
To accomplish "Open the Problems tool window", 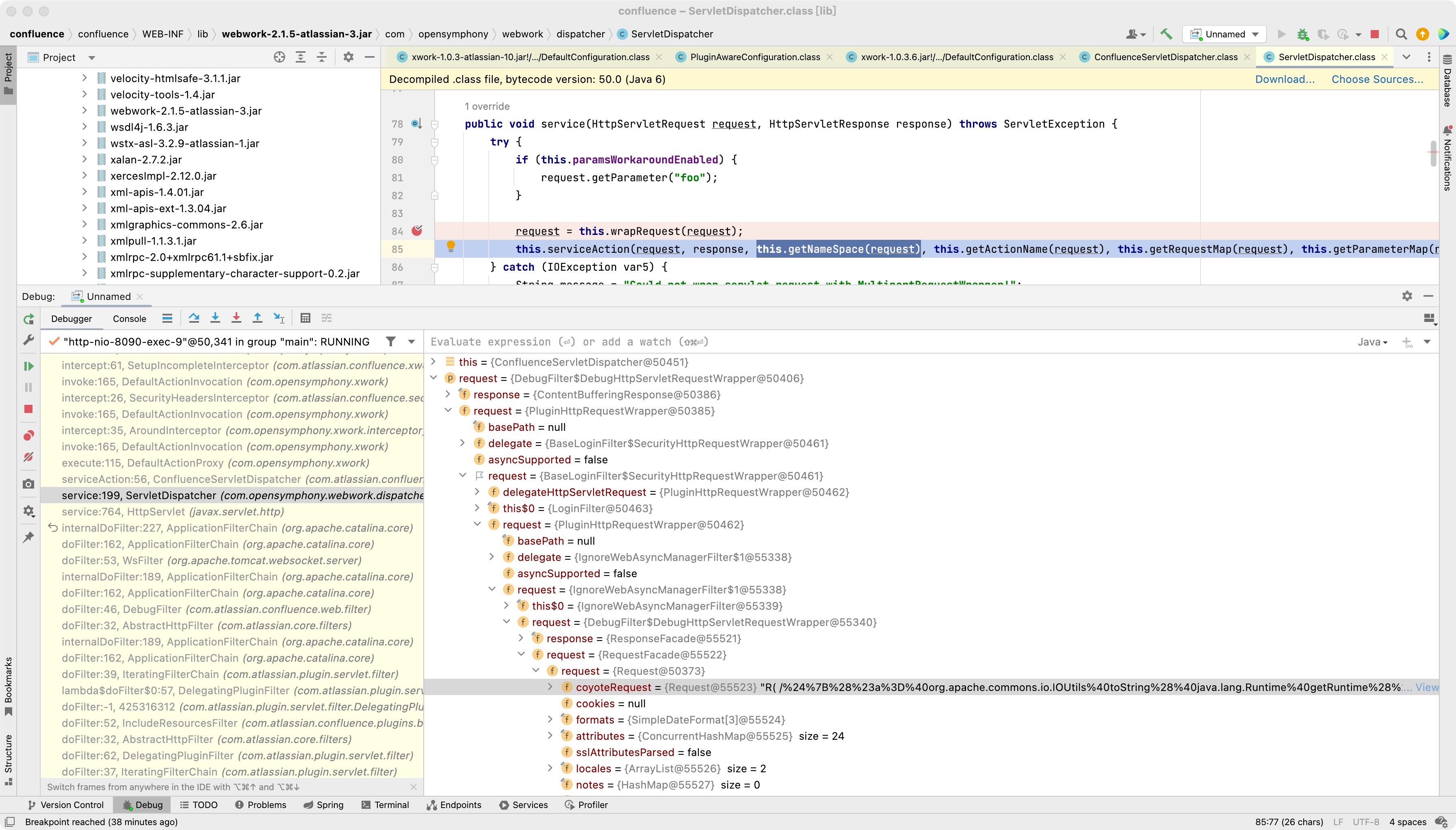I will click(260, 805).
